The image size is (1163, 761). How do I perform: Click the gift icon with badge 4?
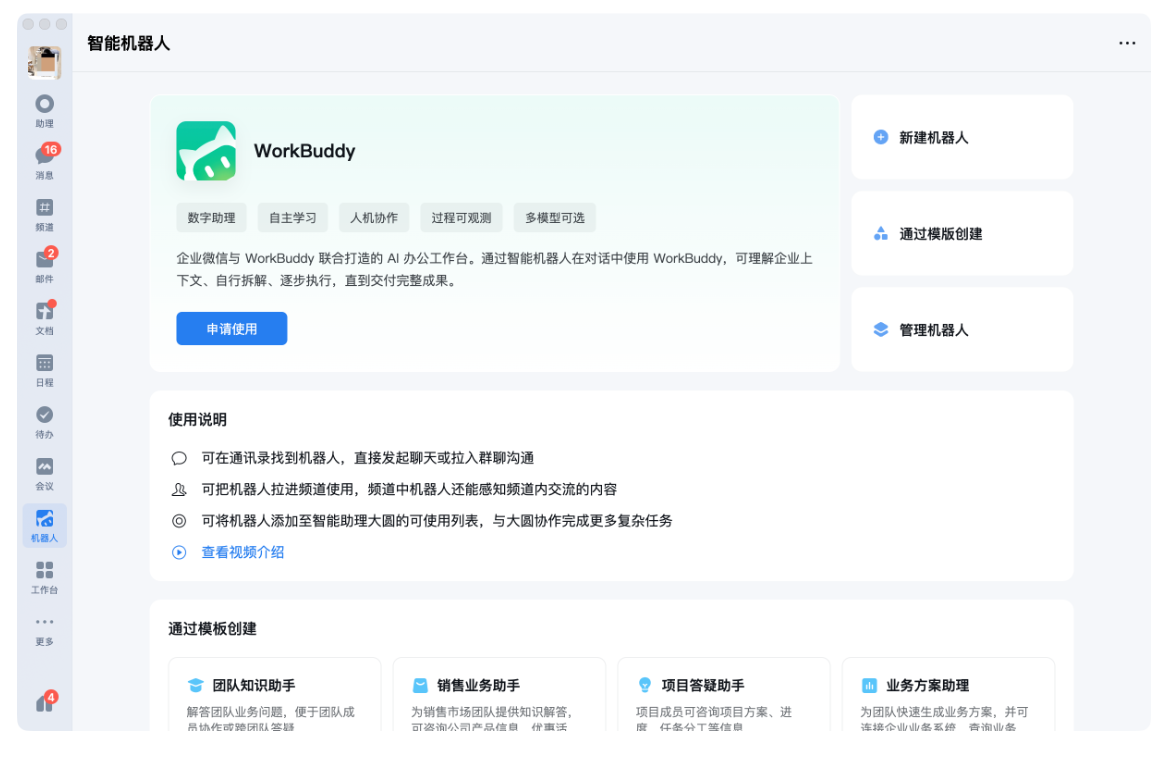tap(45, 702)
